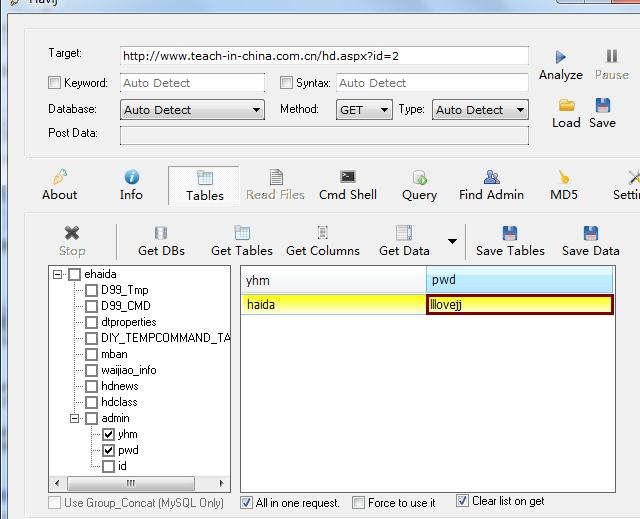Screen dimensions: 640x519
Task: Select the lllovejj password cell
Action: tap(520, 305)
